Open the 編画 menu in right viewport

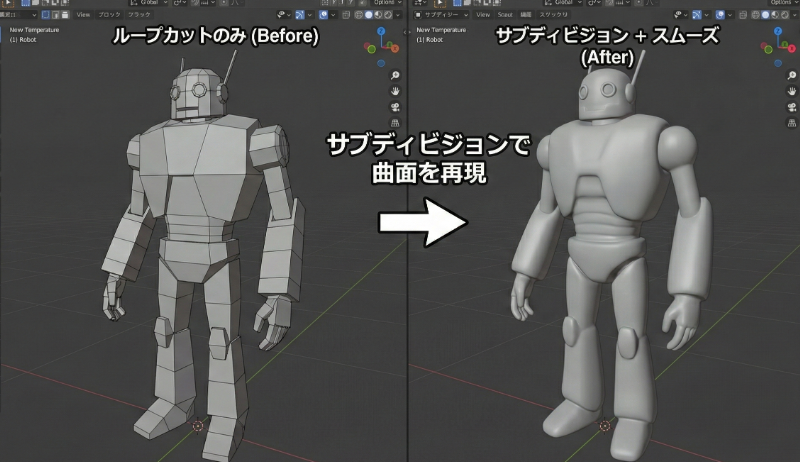(x=526, y=15)
